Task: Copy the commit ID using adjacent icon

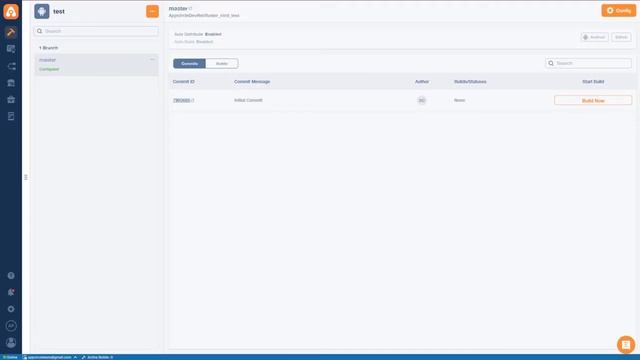Action: [x=193, y=100]
